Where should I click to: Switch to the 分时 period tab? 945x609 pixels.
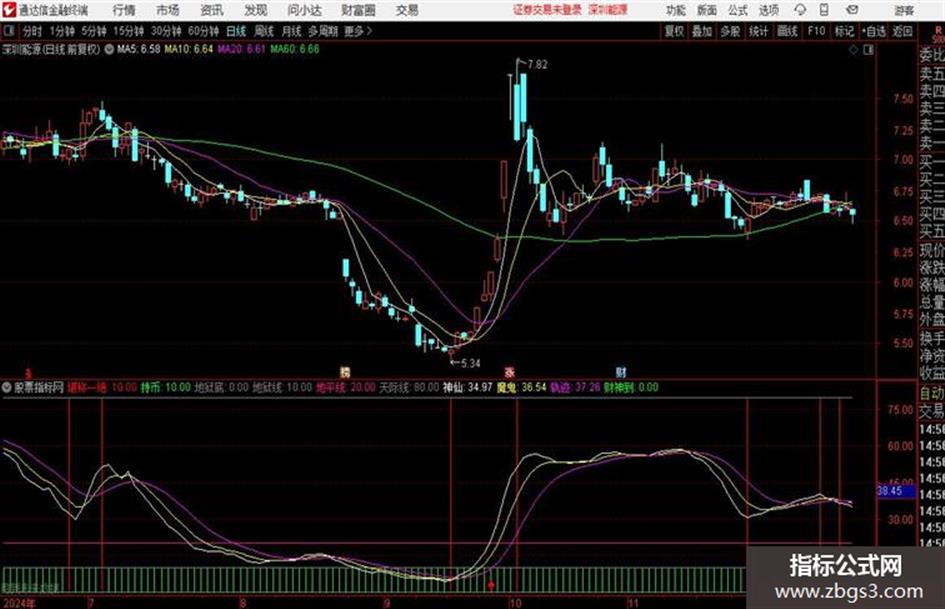point(32,31)
